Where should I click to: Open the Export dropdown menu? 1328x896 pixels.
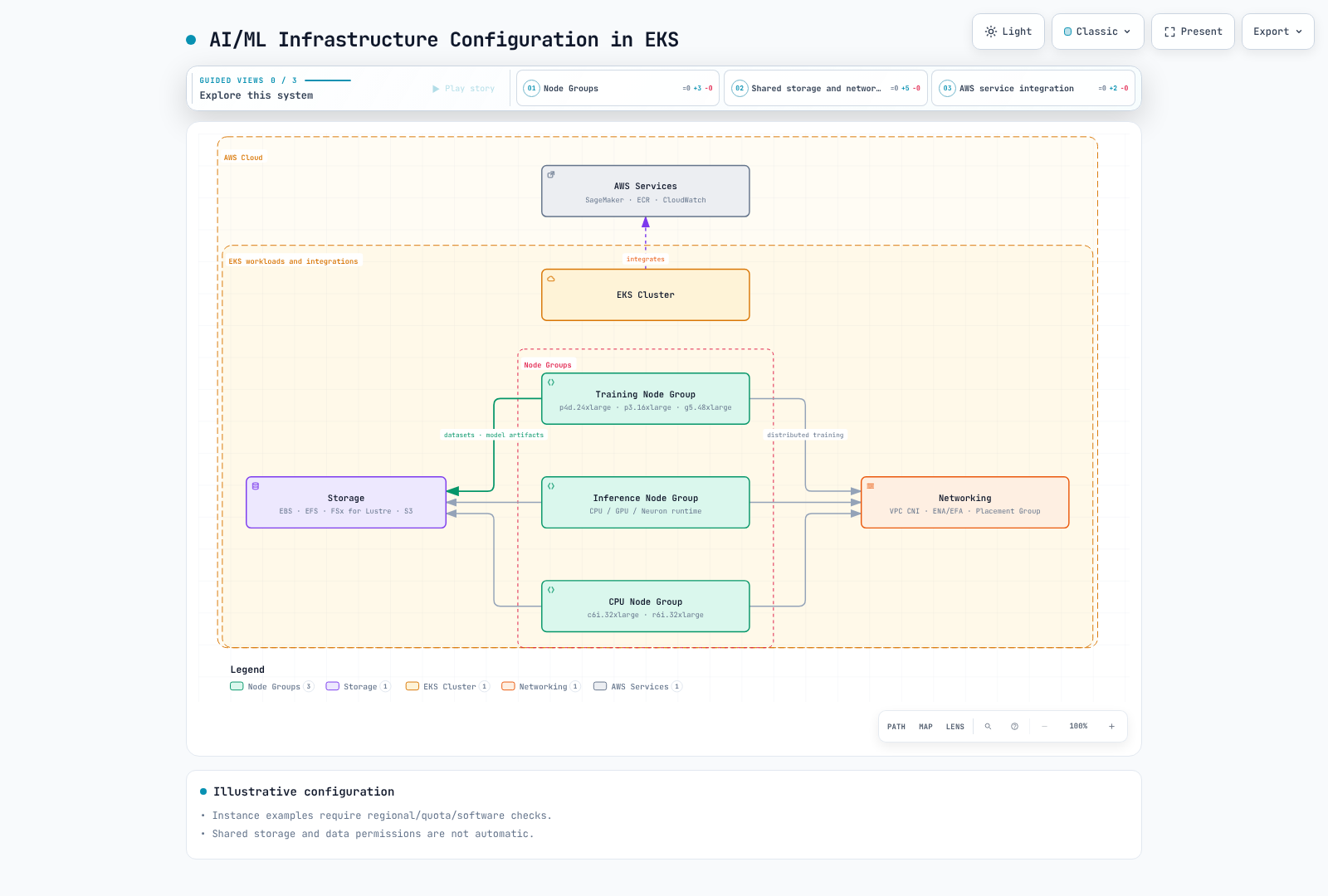[x=1278, y=32]
